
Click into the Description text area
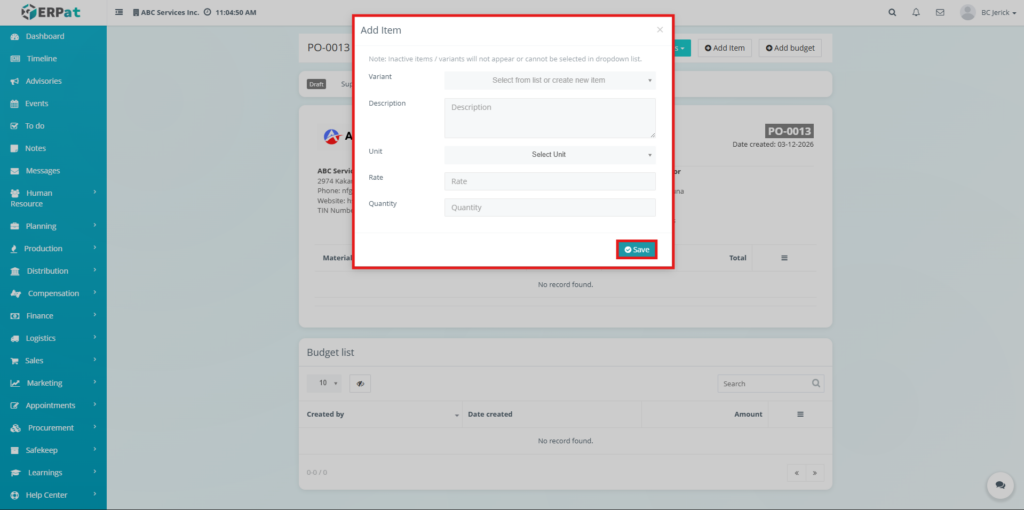(549, 117)
